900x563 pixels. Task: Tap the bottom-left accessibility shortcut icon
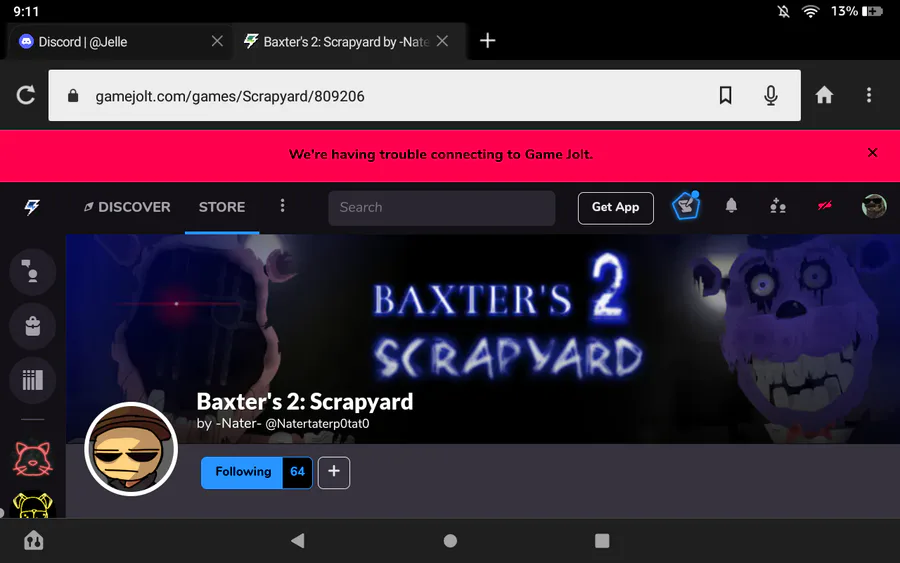[33, 541]
